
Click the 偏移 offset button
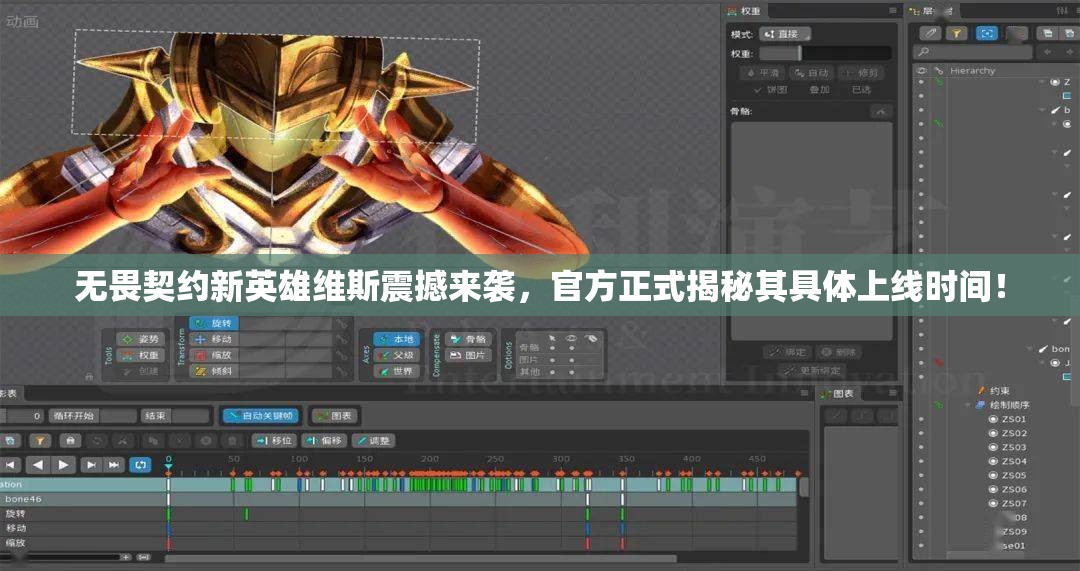[x=324, y=441]
